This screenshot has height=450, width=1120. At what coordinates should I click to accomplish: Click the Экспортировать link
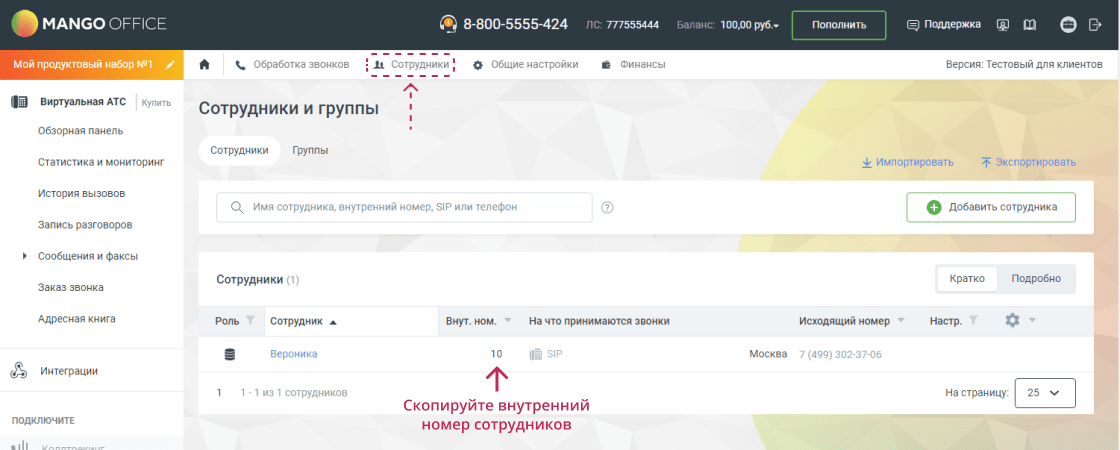1028,162
